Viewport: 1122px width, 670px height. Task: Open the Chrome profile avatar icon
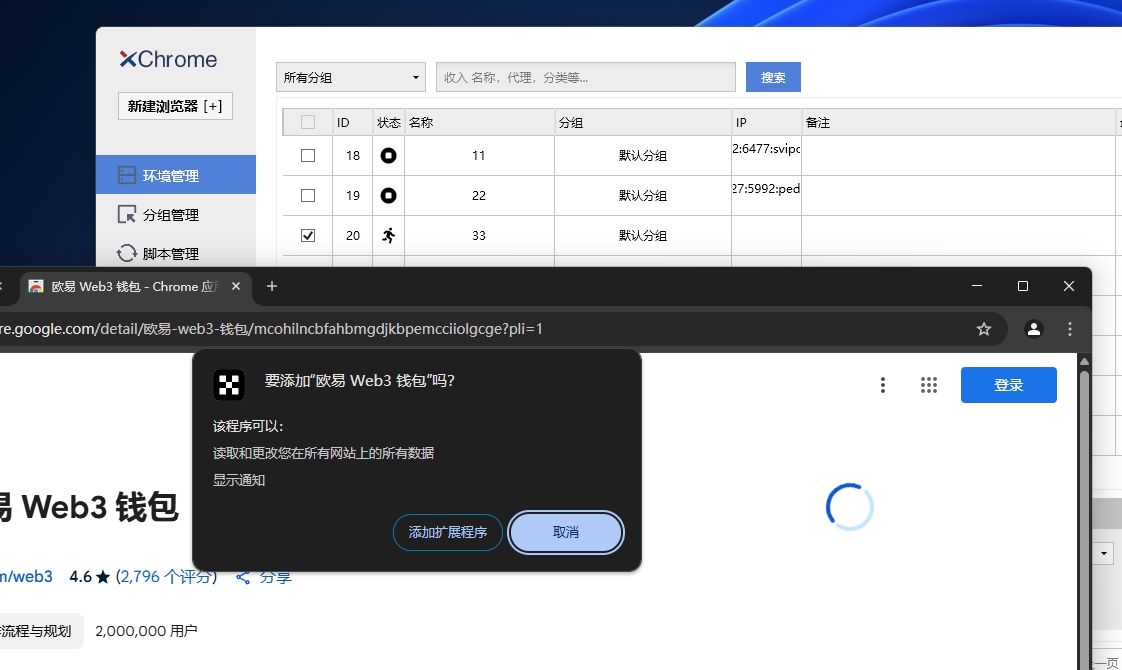(x=1033, y=329)
